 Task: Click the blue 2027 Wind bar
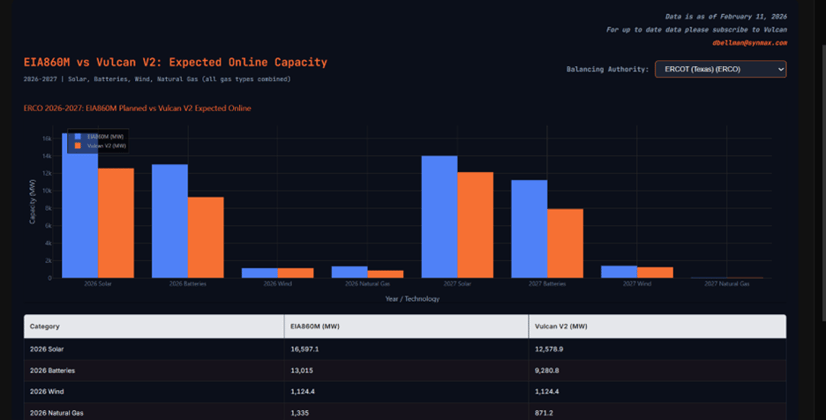pos(619,271)
